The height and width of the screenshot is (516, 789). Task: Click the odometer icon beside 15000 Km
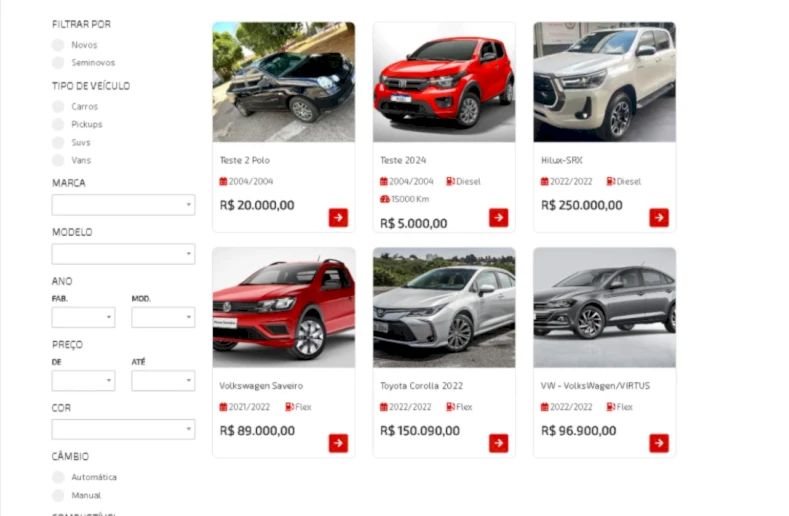[x=385, y=199]
